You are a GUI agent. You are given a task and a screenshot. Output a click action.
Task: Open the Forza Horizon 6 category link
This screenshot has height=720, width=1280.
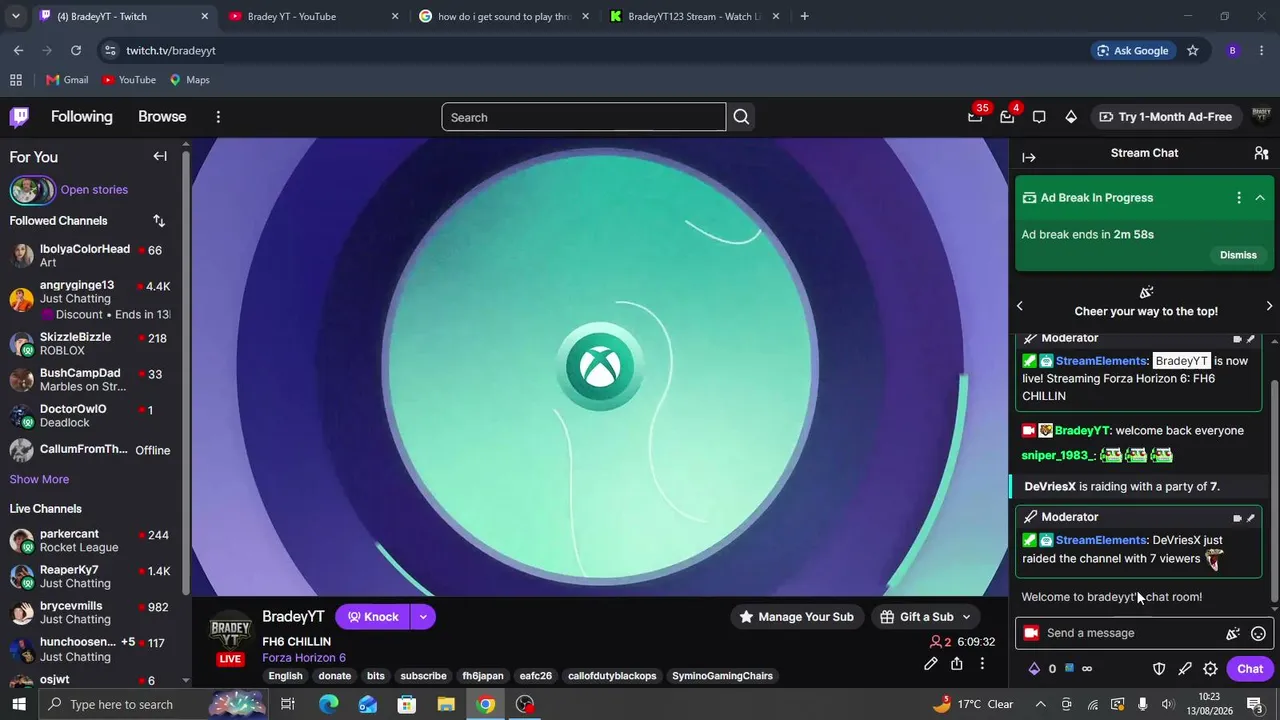pos(304,658)
